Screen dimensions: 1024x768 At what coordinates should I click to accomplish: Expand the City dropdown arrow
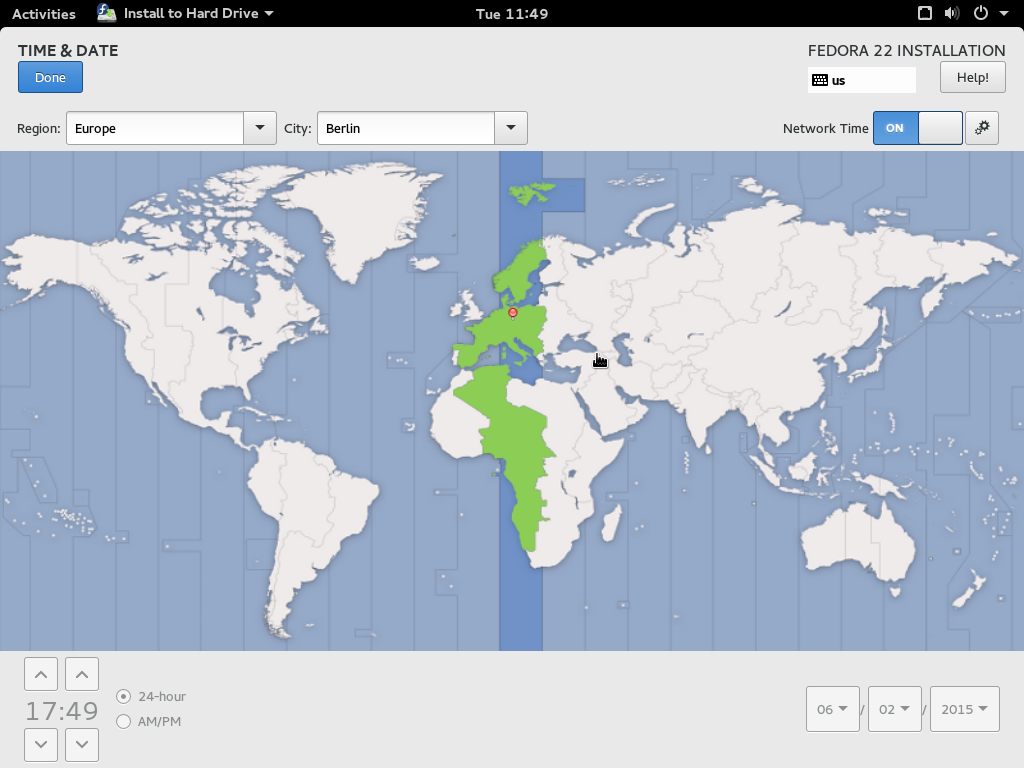click(x=511, y=128)
